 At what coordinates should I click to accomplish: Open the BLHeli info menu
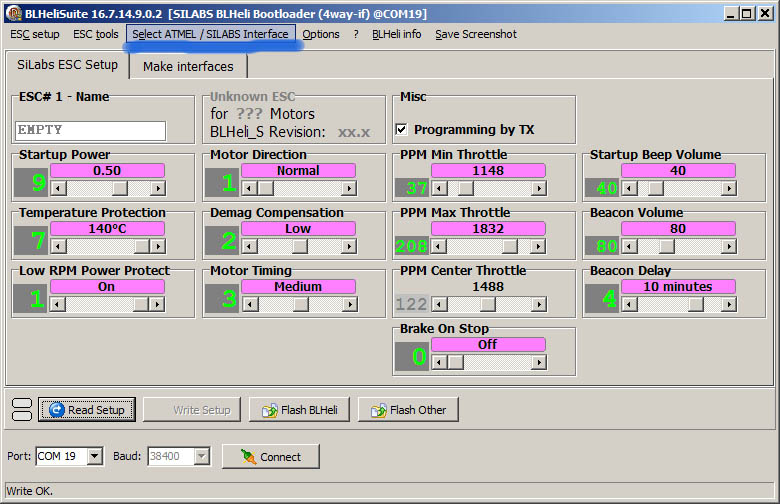[396, 34]
